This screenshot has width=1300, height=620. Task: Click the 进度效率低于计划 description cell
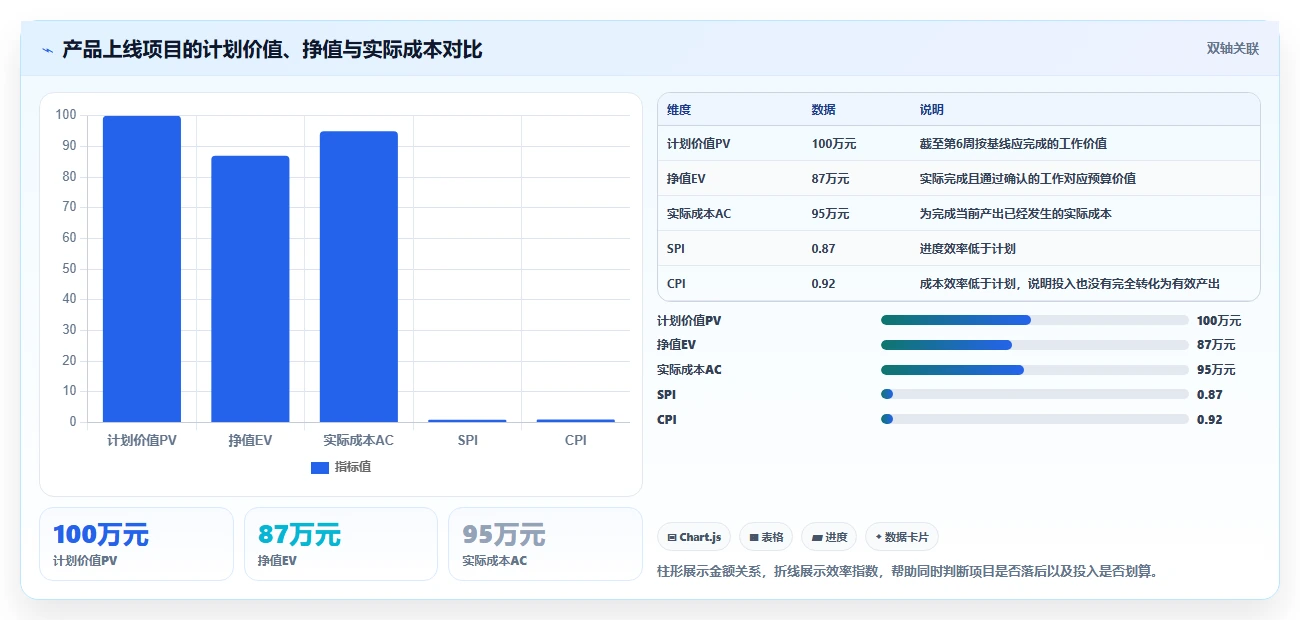[x=968, y=249]
